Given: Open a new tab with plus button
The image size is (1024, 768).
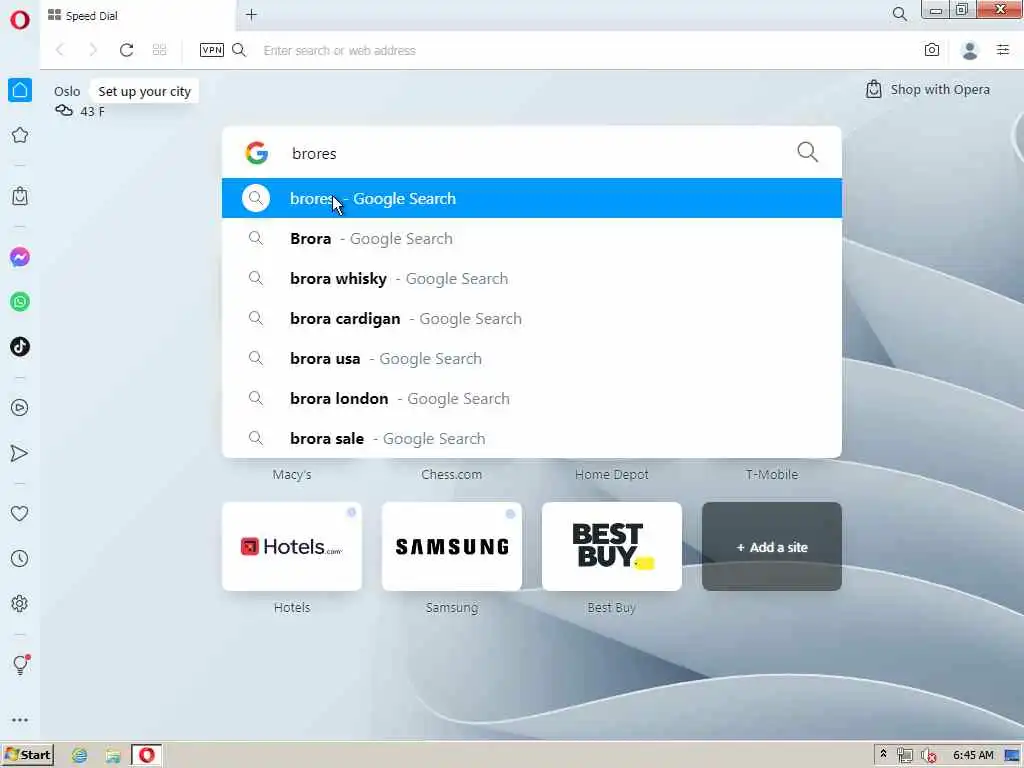Looking at the screenshot, I should 251,14.
